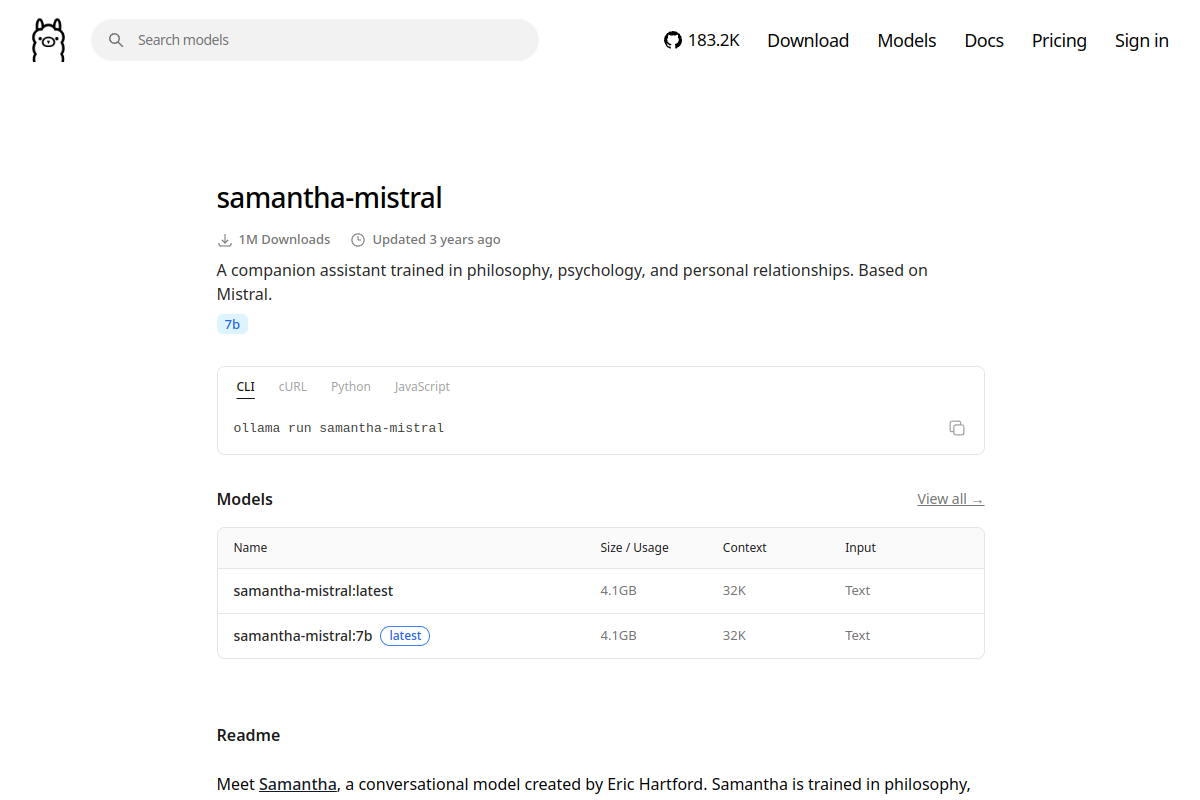This screenshot has height=800, width=1200.
Task: Go to the Download page
Action: pos(808,40)
